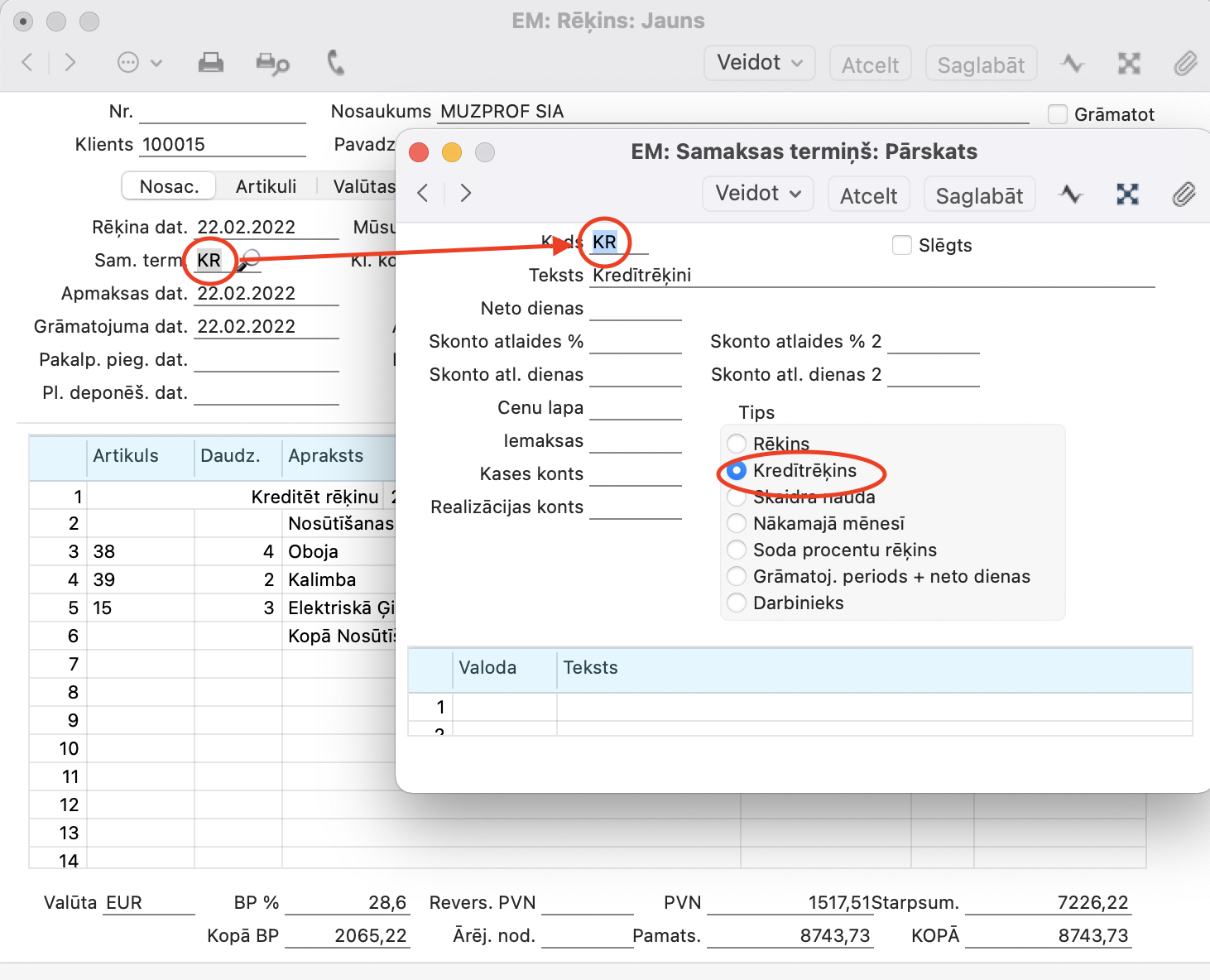Go to previous record in invoice window
This screenshot has height=980, width=1210.
tap(27, 63)
